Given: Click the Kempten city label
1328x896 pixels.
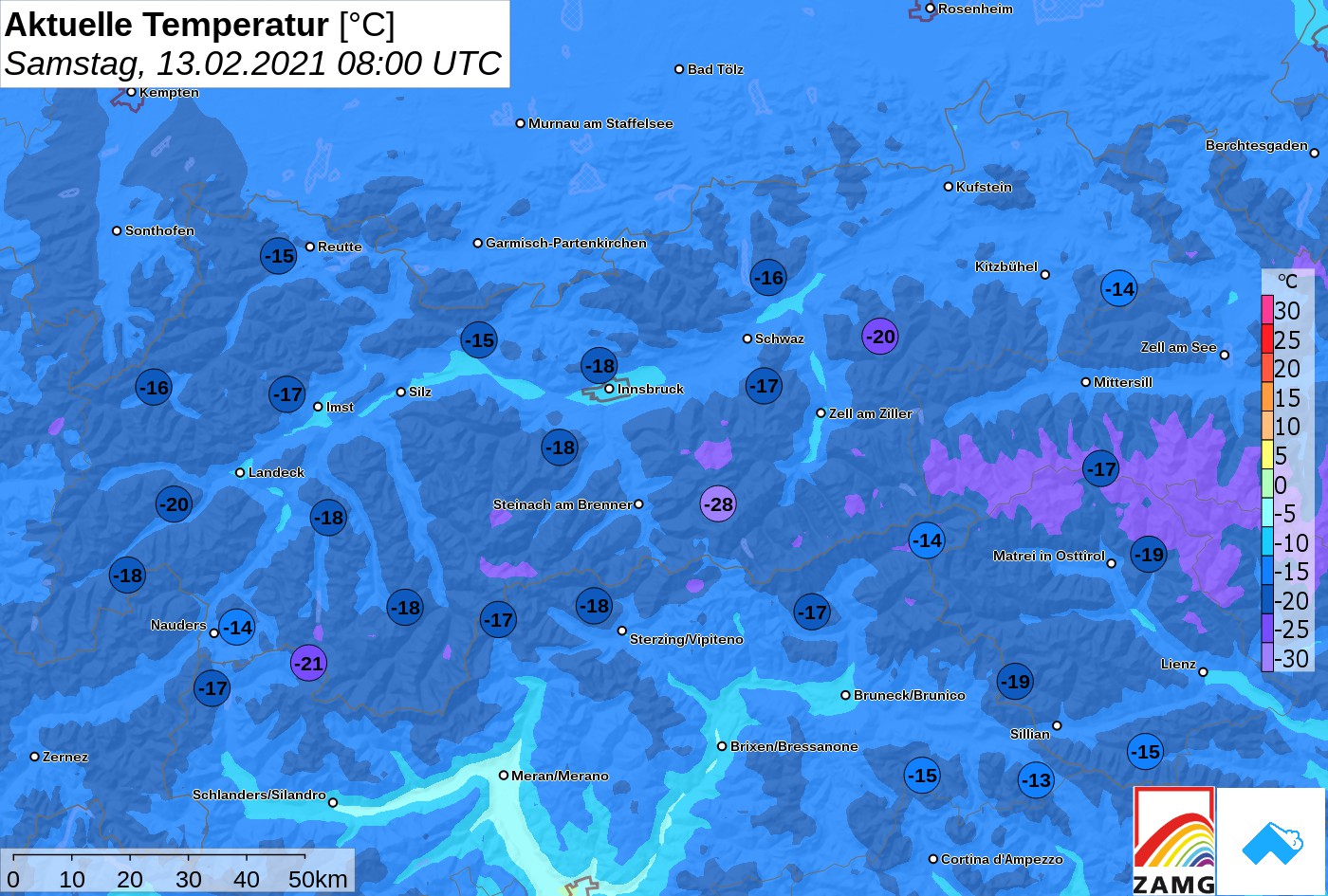Looking at the screenshot, I should pyautogui.click(x=169, y=92).
